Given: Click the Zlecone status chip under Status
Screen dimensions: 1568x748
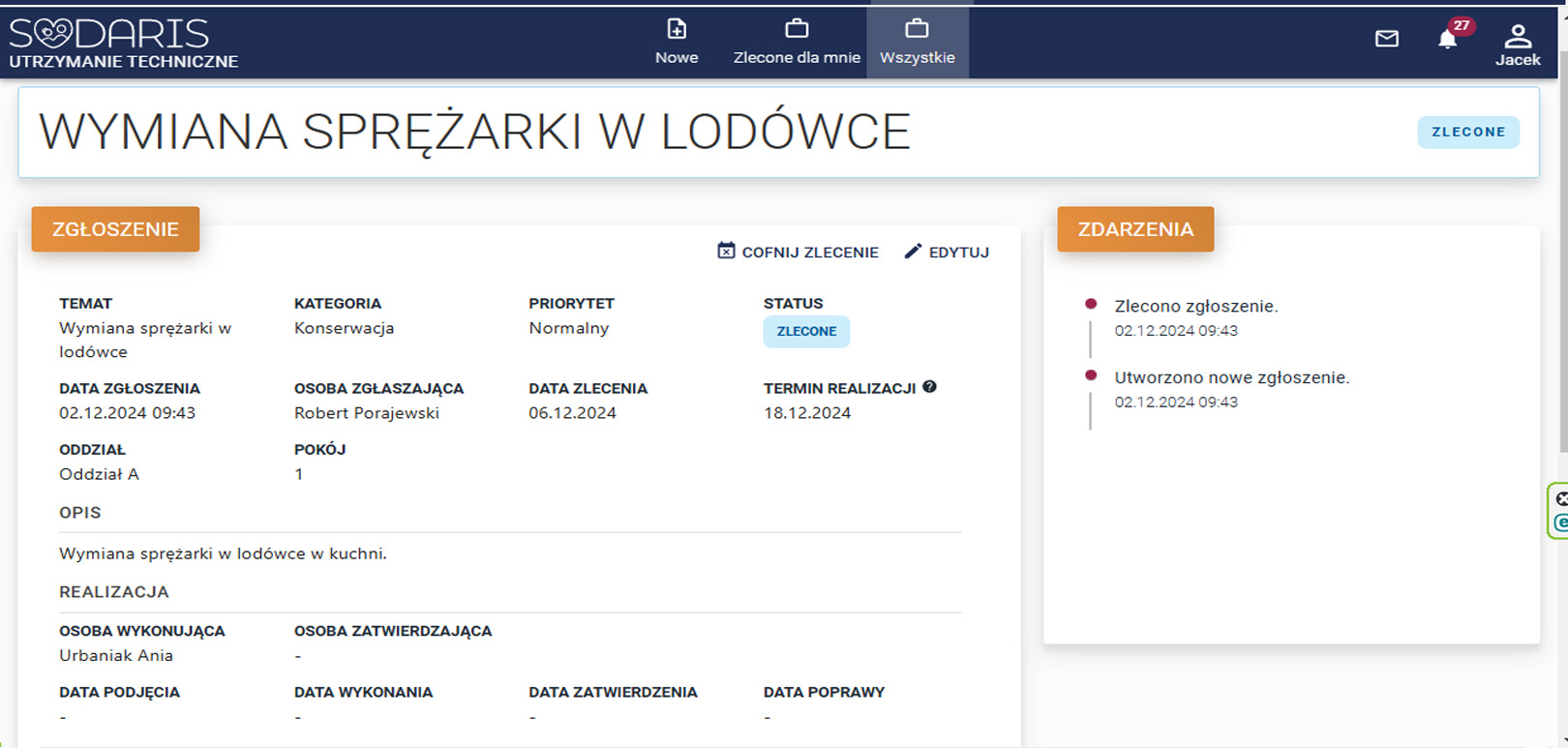Looking at the screenshot, I should (x=806, y=332).
